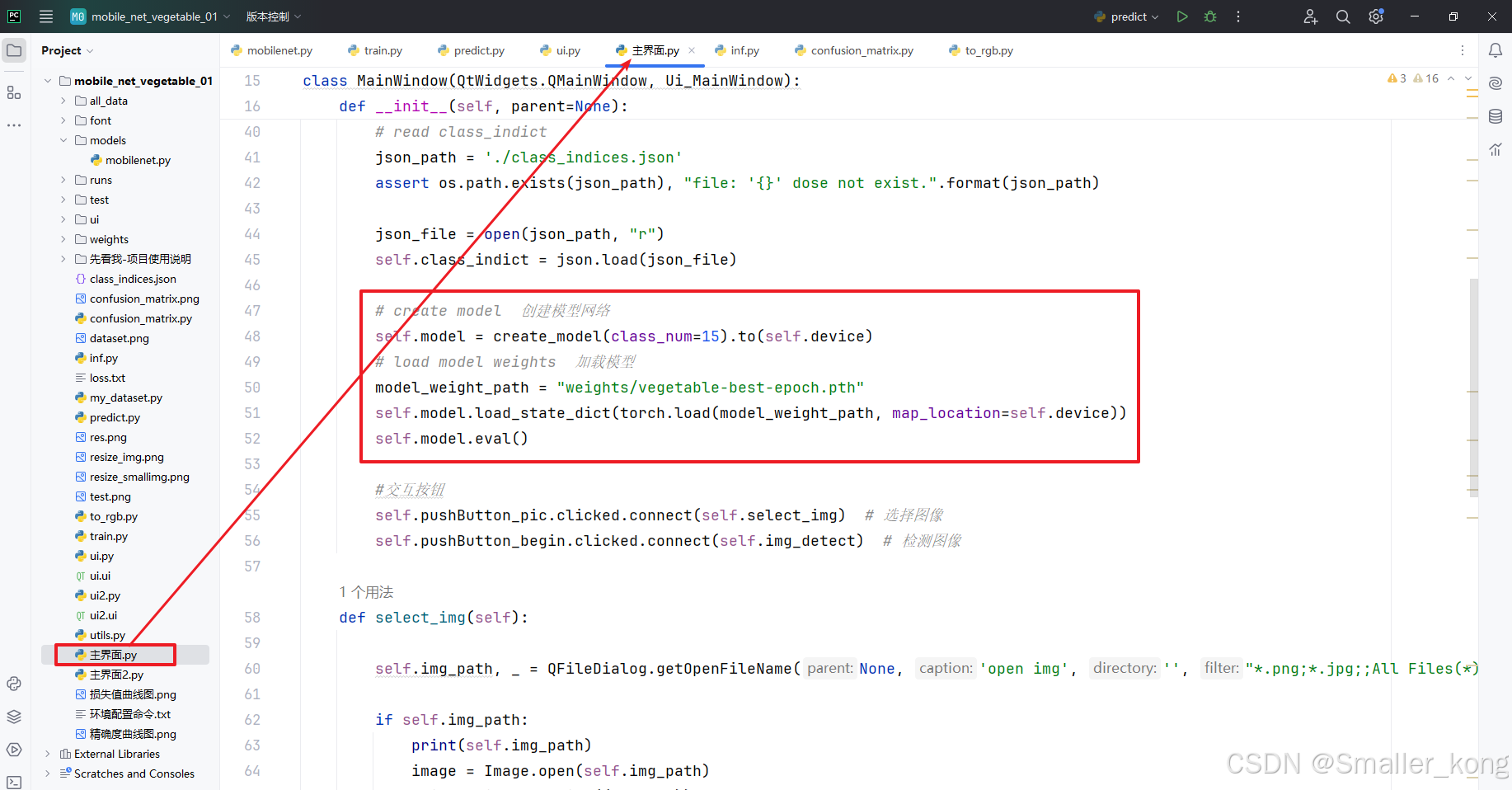The image size is (1512, 790).
Task: Expand Scratches and Consoles node
Action: click(48, 774)
